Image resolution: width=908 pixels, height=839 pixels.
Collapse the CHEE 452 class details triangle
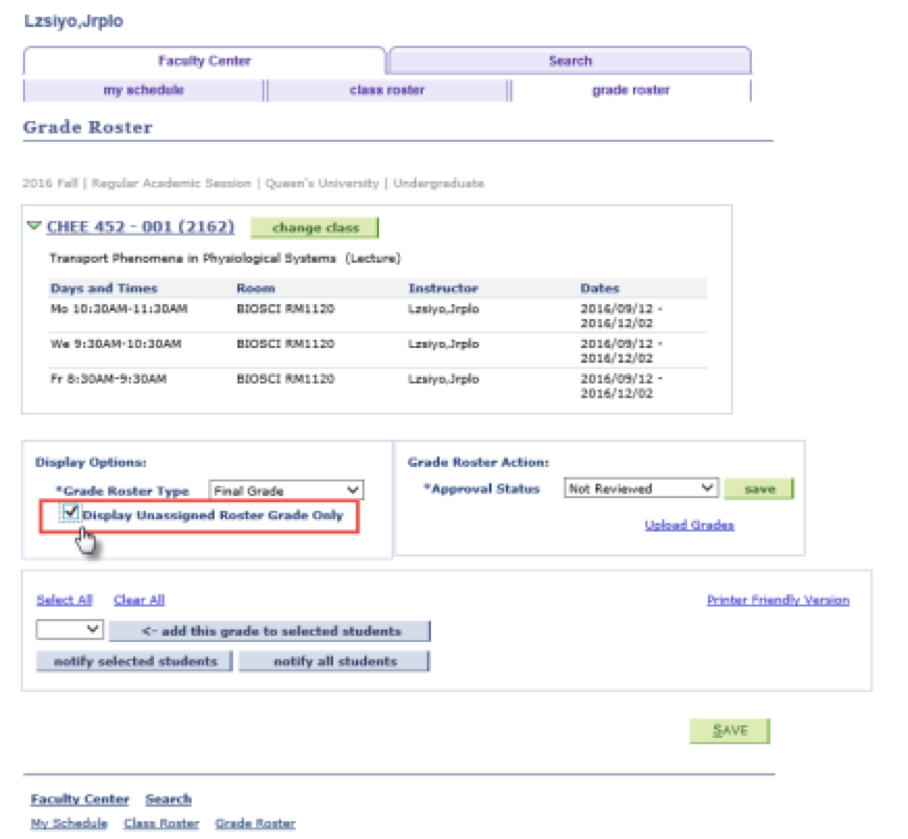point(35,227)
